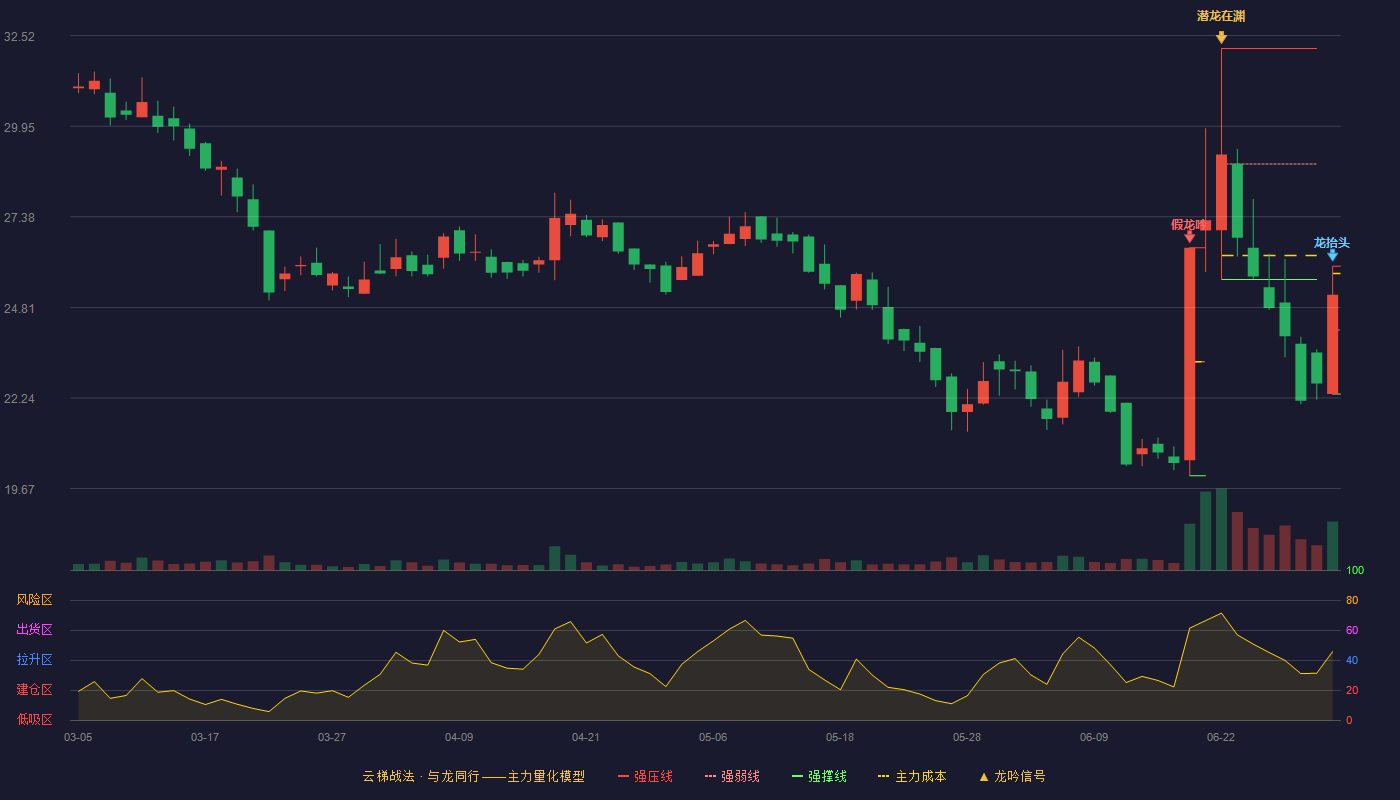Screen dimensions: 1400x800
Task: Click the 低吸区 zone label
Action: pos(34,720)
